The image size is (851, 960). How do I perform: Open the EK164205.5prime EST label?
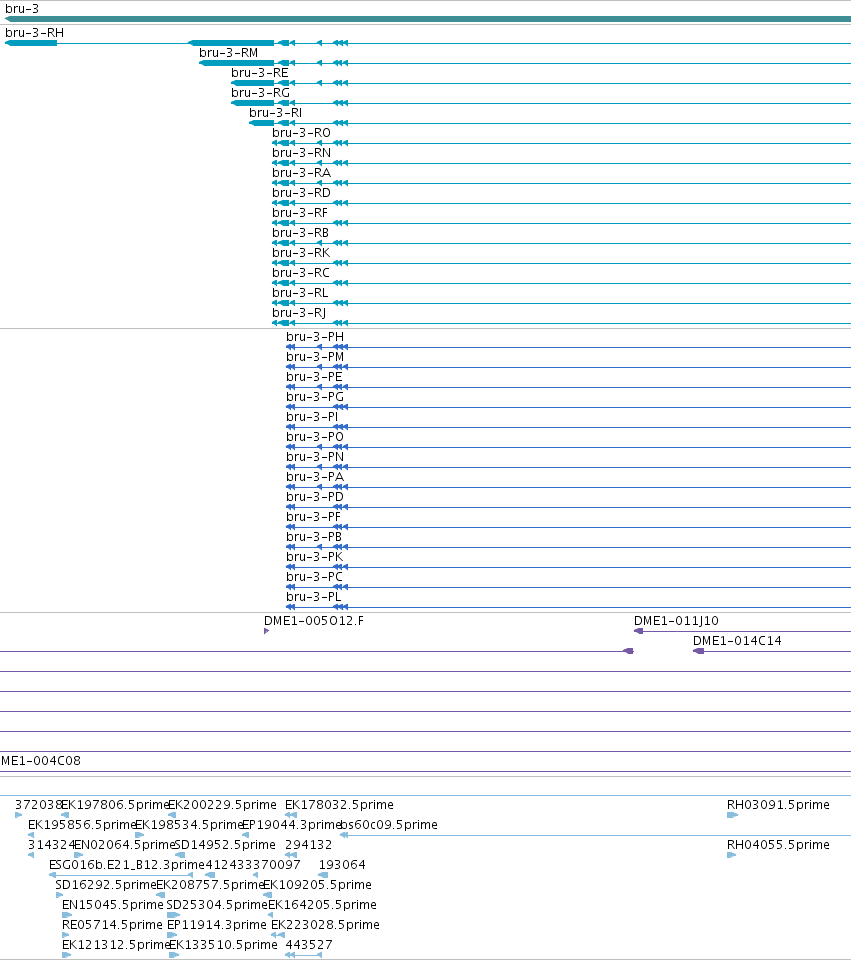pyautogui.click(x=323, y=905)
